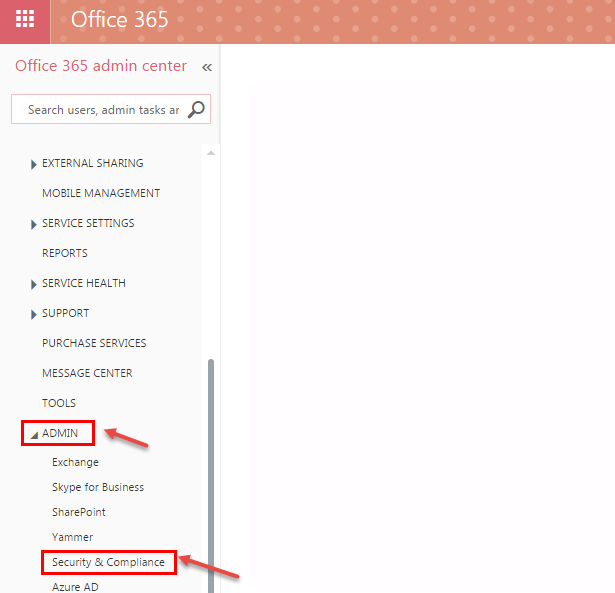Open Security & Compliance
The width and height of the screenshot is (615, 593).
[108, 562]
